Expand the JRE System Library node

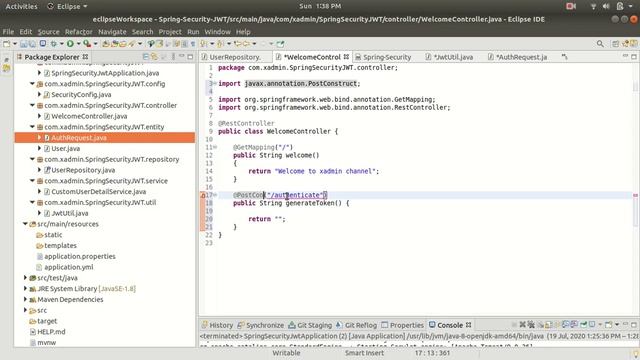25,289
